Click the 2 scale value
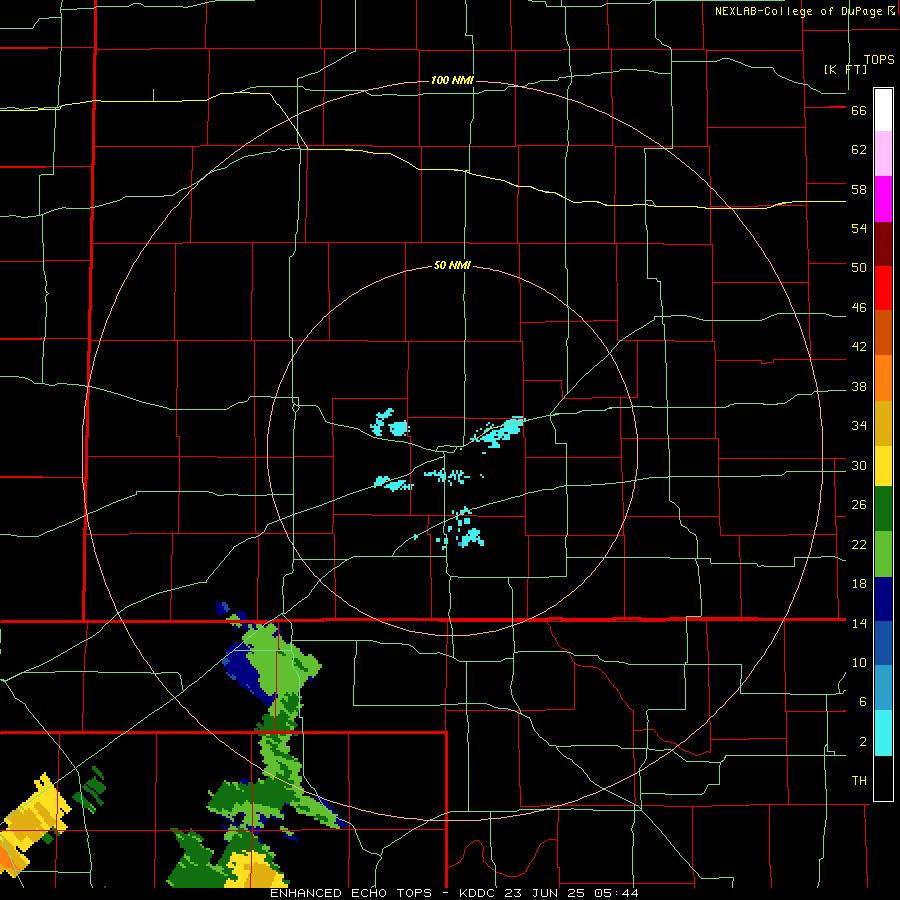Image resolution: width=900 pixels, height=900 pixels. pos(863,742)
